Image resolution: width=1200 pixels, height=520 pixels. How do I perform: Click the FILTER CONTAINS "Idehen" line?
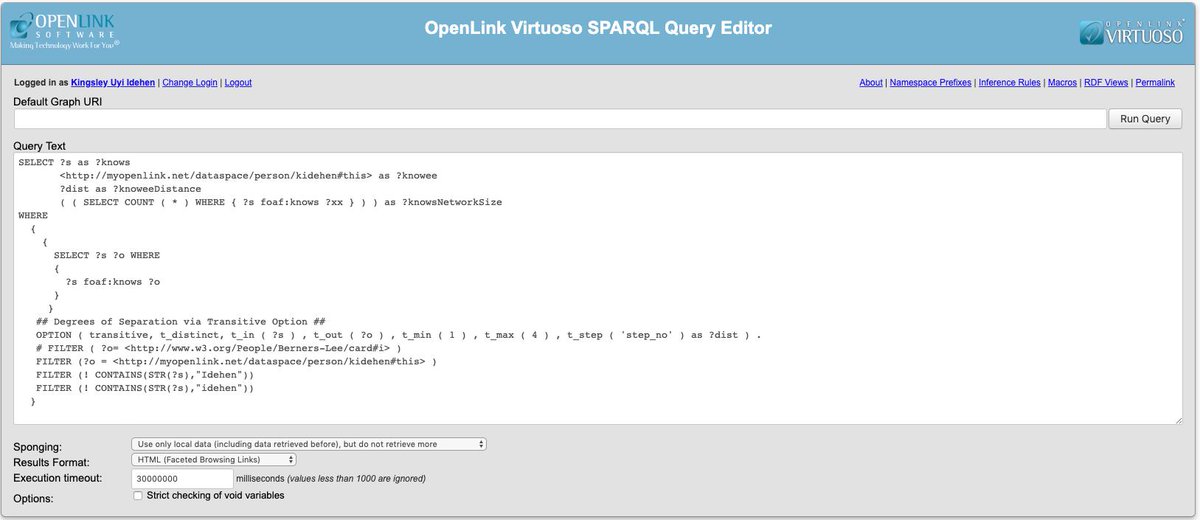tap(145, 375)
